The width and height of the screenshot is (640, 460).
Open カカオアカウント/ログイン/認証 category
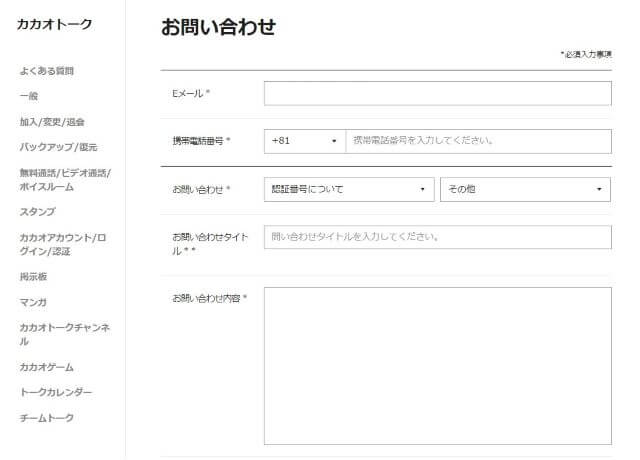click(63, 244)
